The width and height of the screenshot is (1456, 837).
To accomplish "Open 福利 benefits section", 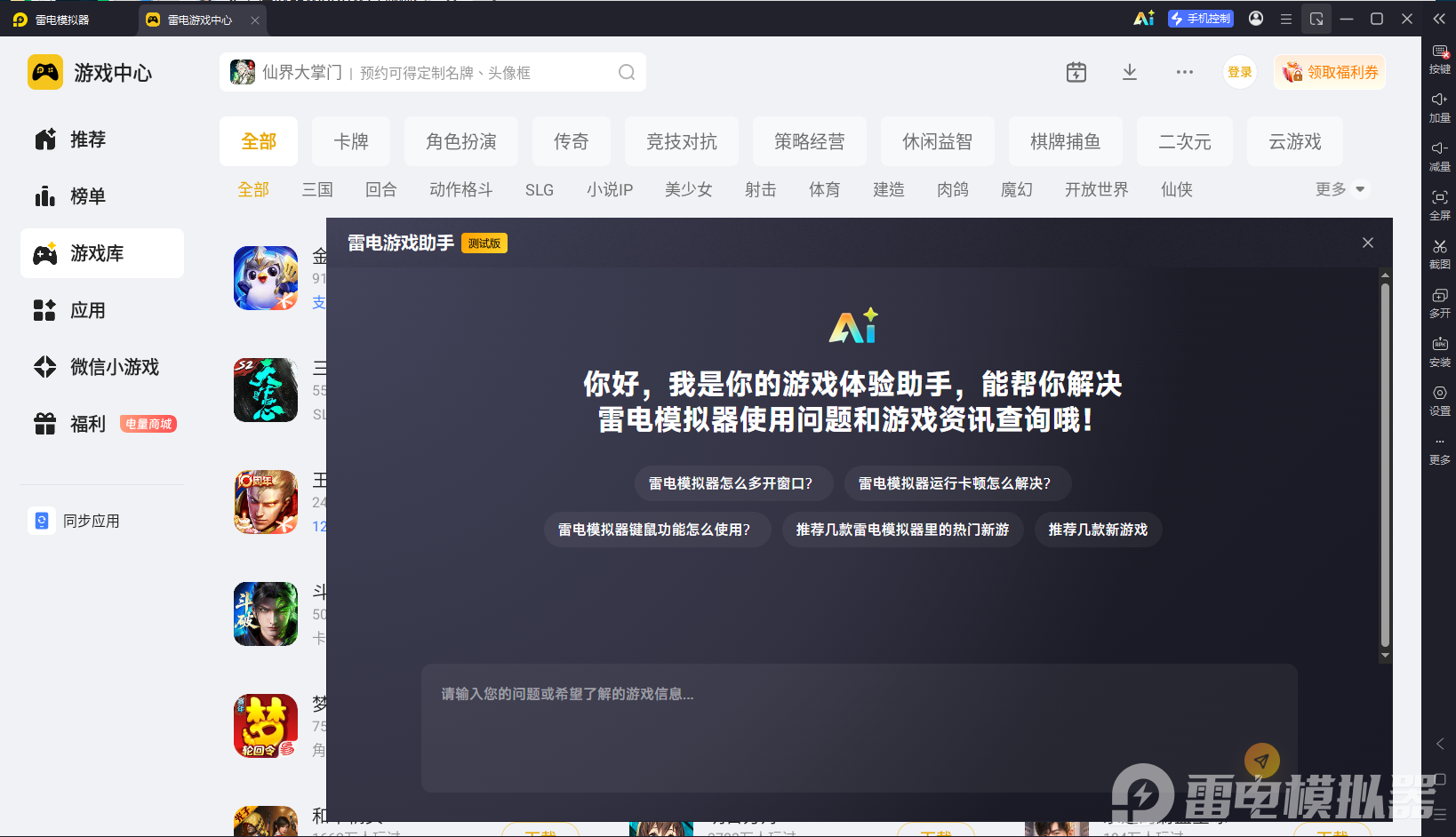I will pyautogui.click(x=102, y=424).
